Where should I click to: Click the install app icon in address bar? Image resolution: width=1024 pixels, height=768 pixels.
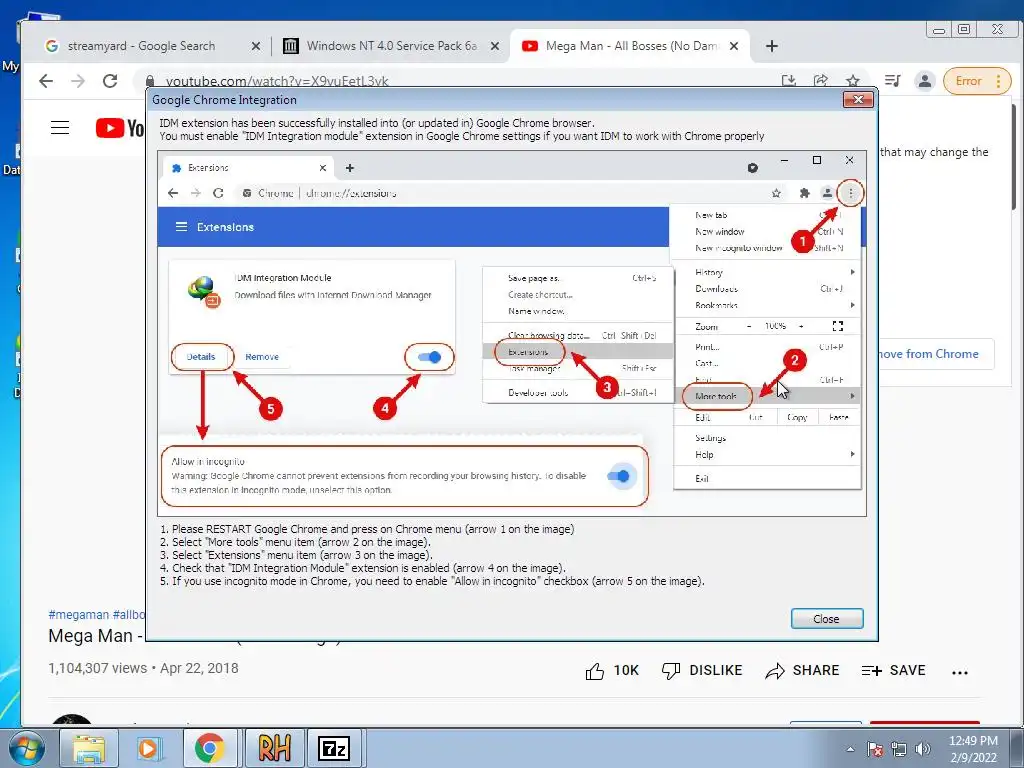pyautogui.click(x=789, y=81)
